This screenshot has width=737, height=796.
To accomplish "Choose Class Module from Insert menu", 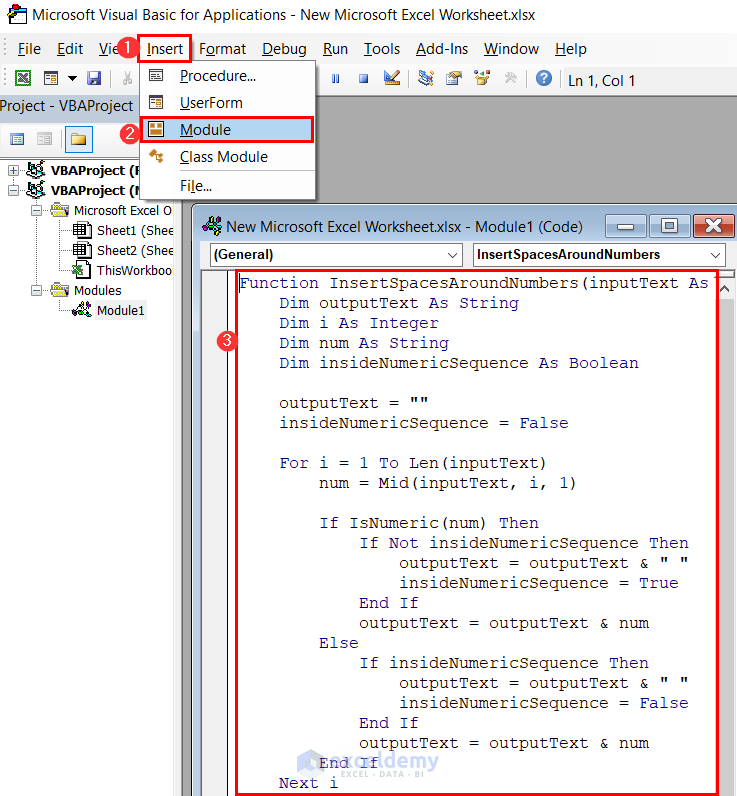I will pos(227,157).
